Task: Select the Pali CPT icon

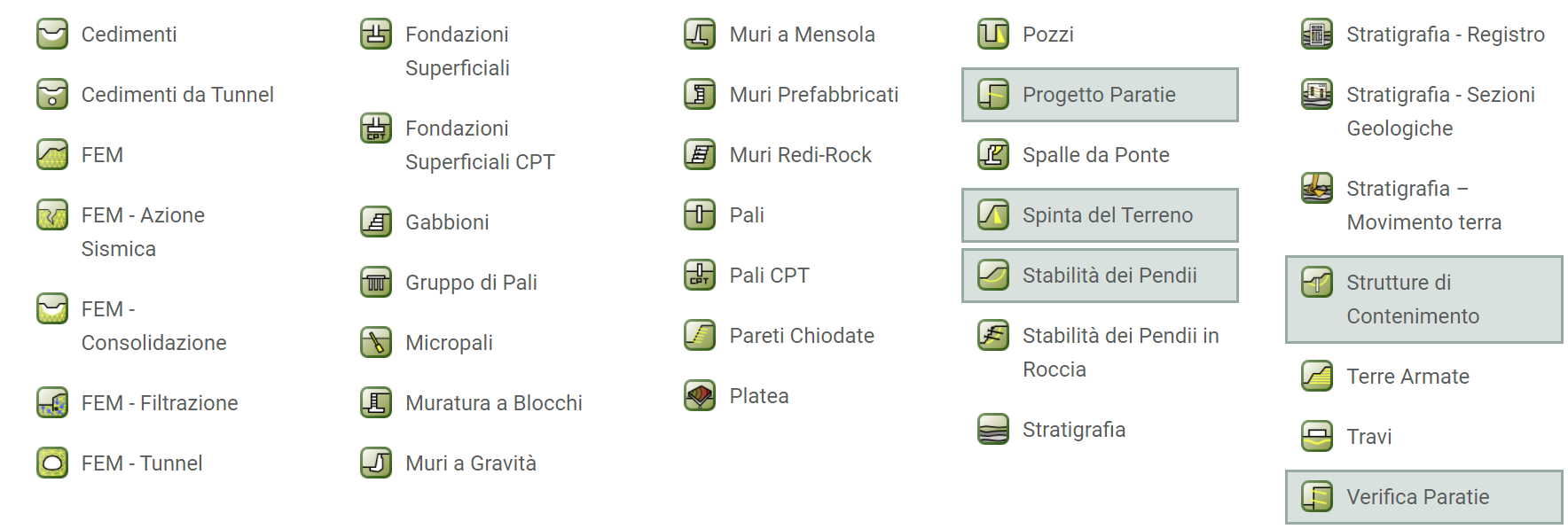Action: point(700,276)
